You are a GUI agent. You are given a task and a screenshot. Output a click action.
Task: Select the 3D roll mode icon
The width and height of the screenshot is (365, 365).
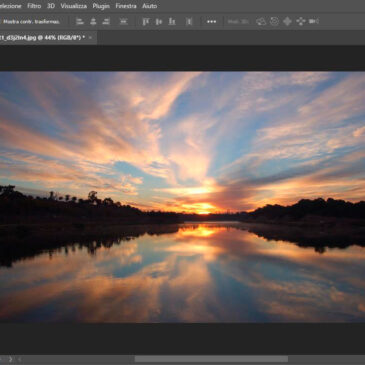click(x=274, y=22)
